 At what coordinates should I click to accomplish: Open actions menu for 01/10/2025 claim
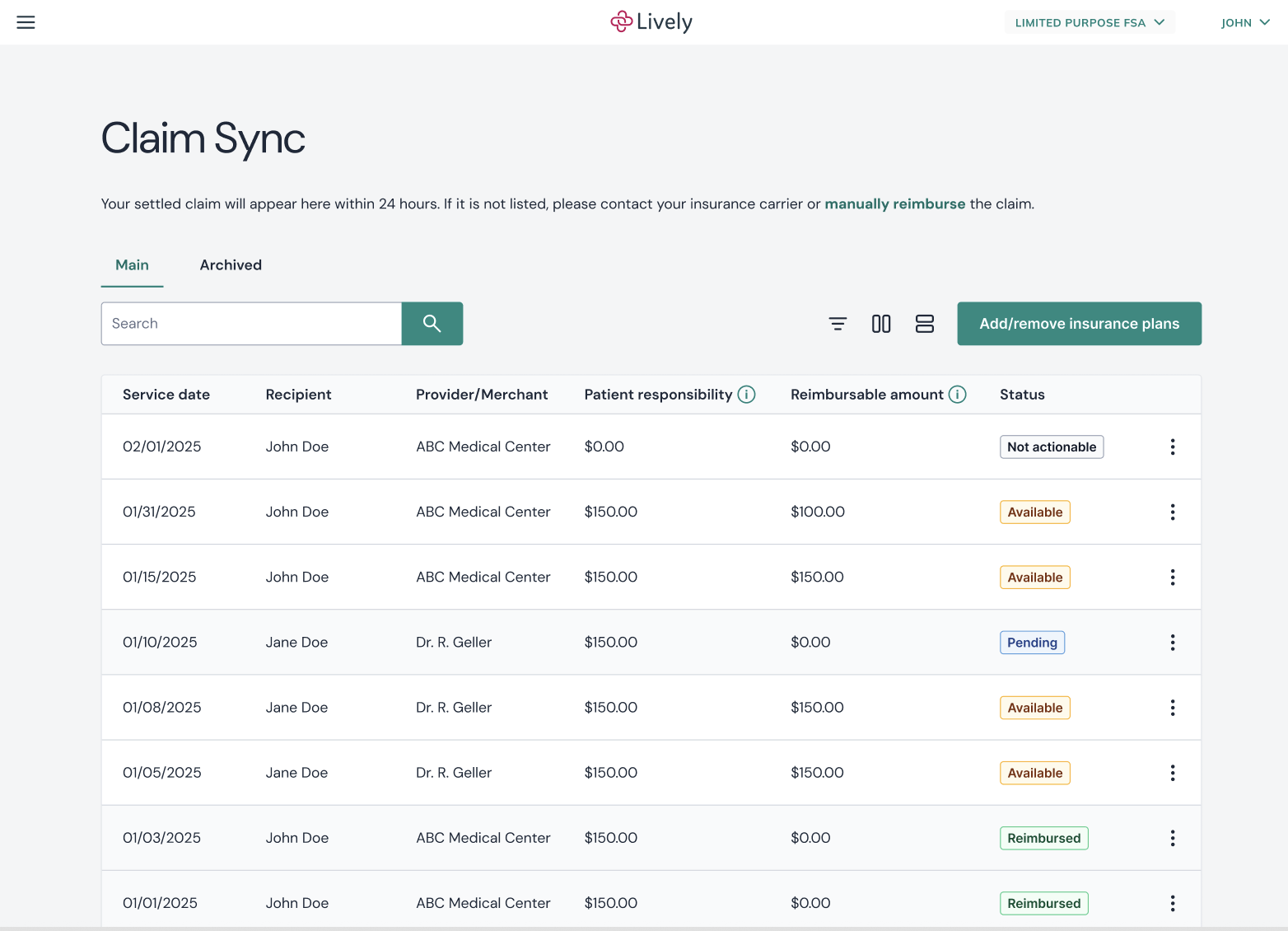pos(1173,643)
